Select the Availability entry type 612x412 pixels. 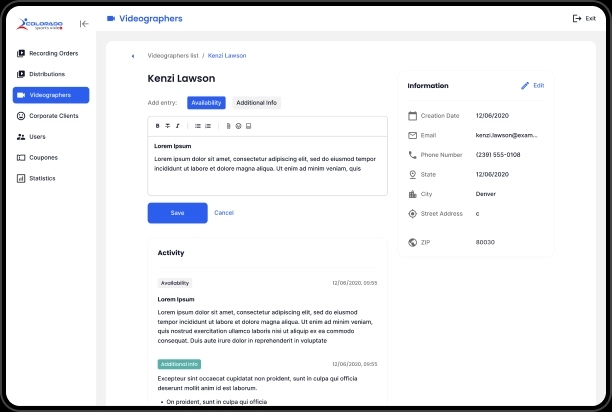(x=206, y=103)
